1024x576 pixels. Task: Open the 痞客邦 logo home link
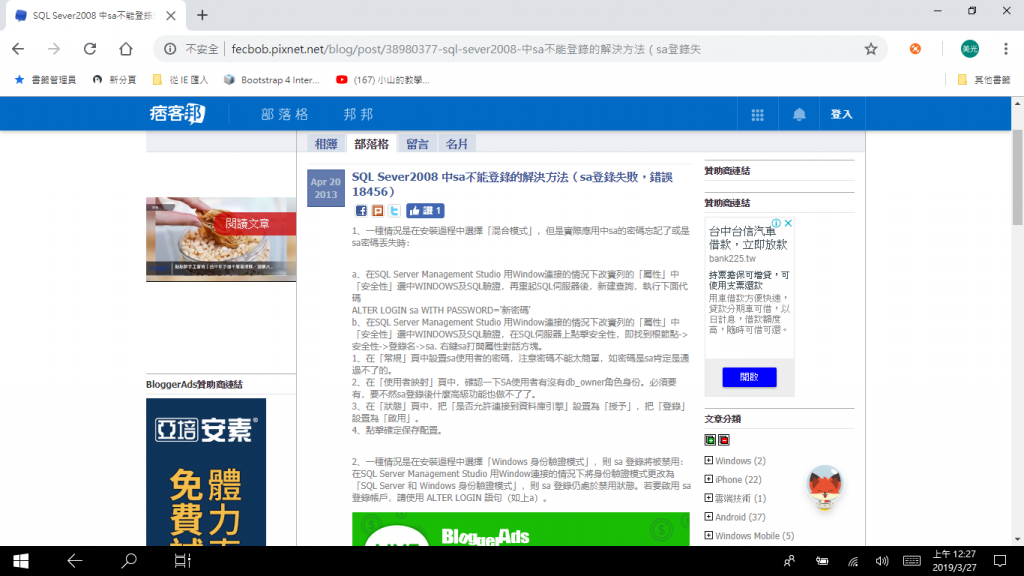[177, 114]
